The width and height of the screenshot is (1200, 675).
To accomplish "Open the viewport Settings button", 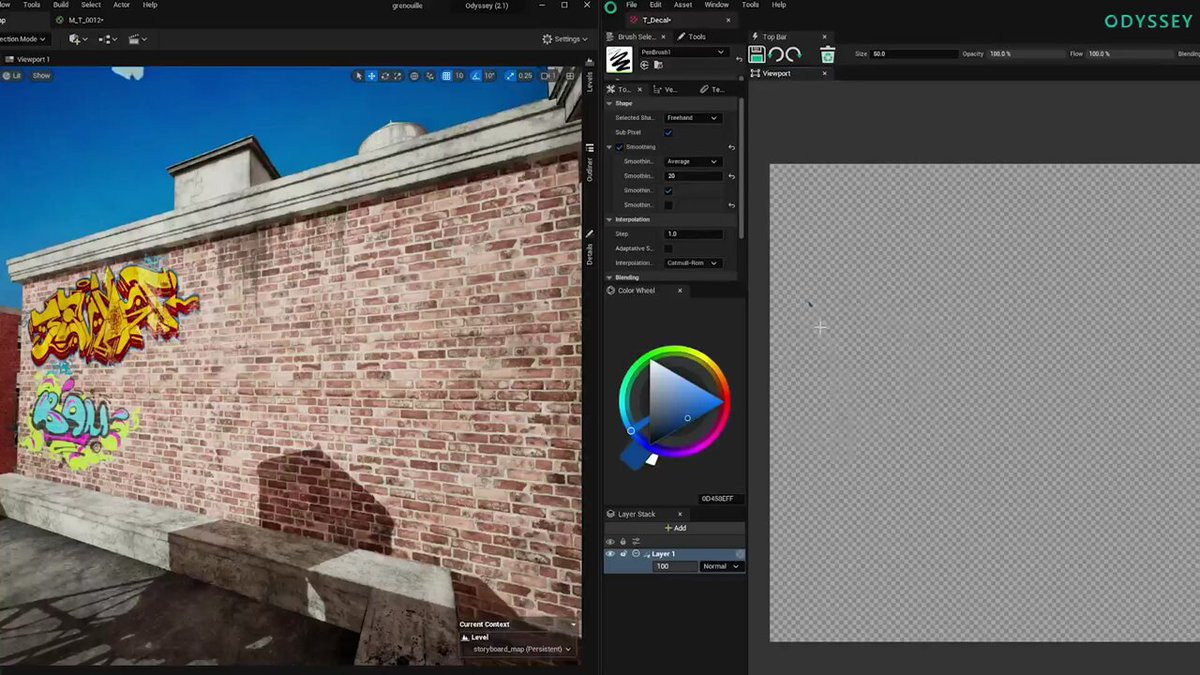I will point(564,39).
